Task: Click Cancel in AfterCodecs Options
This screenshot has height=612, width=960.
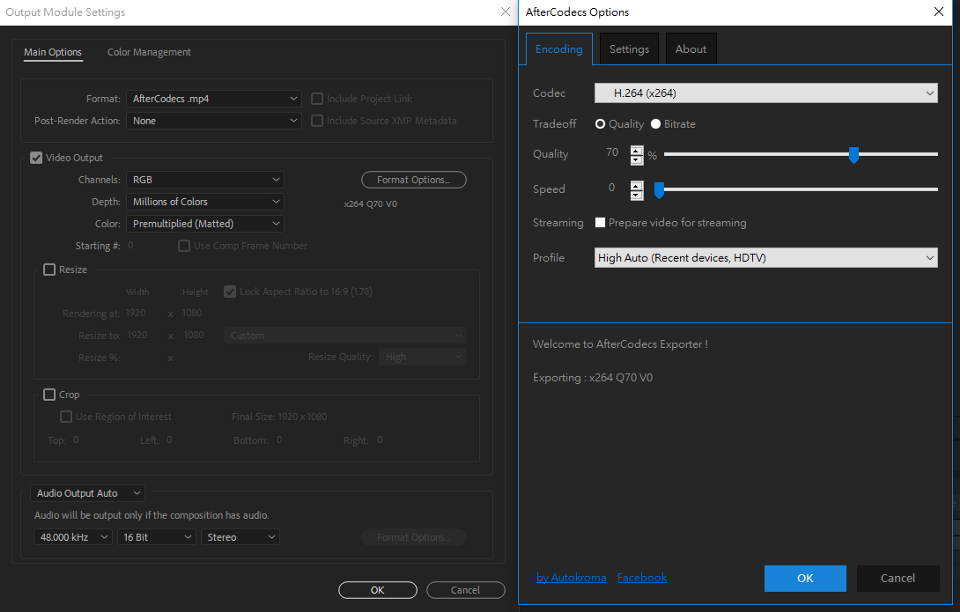Action: [898, 578]
